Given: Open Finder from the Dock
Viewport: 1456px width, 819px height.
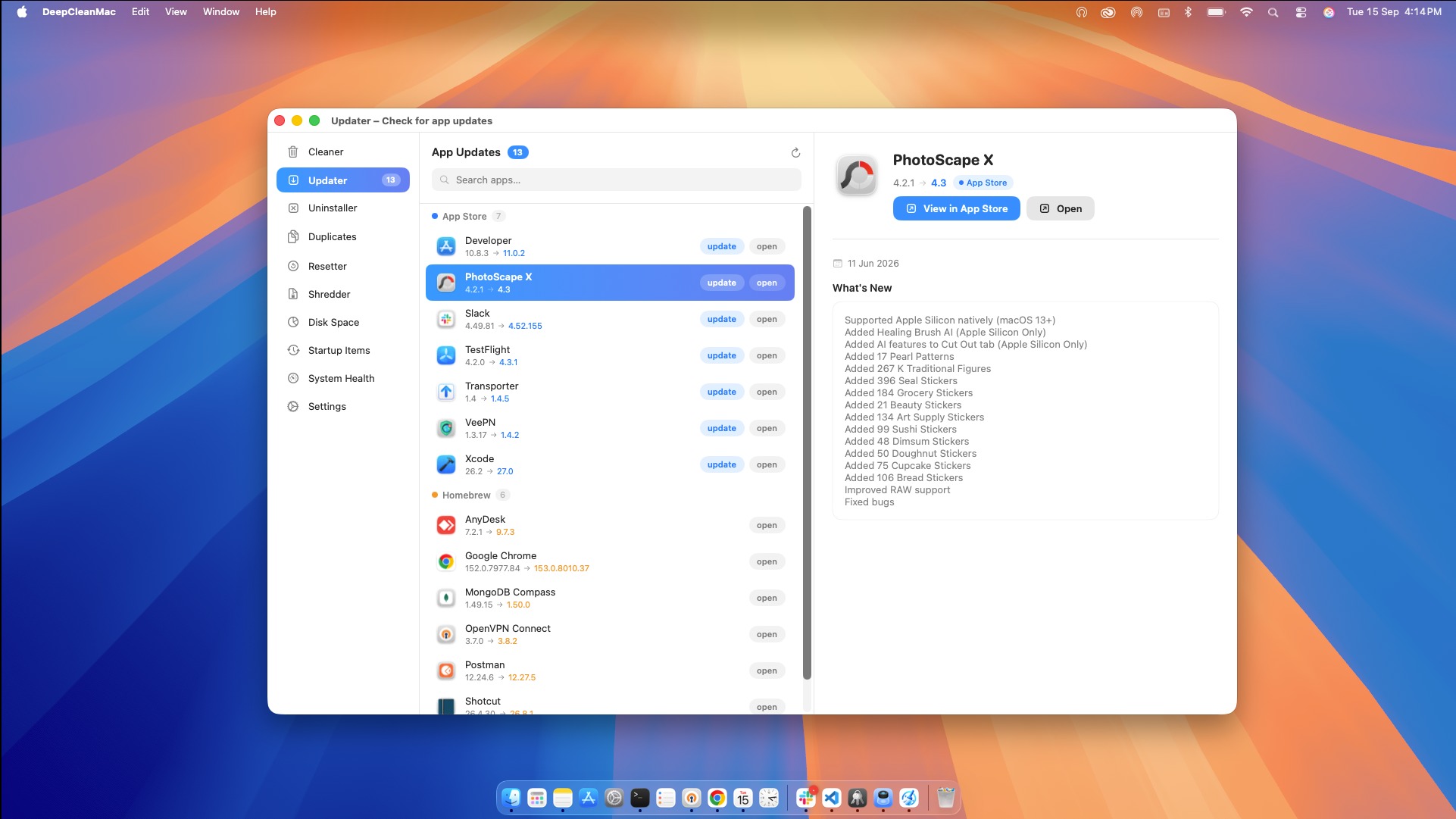Looking at the screenshot, I should 511,798.
